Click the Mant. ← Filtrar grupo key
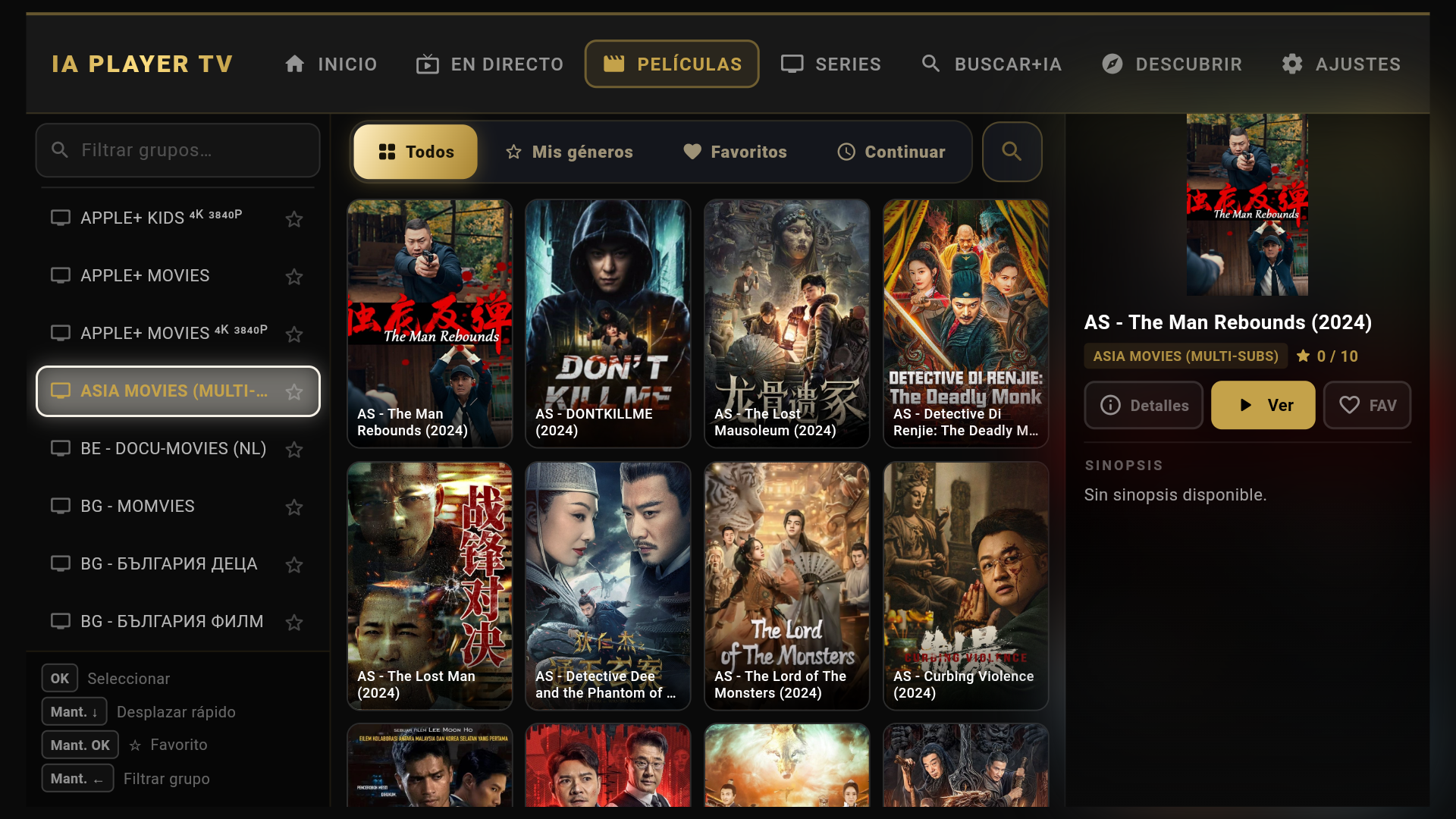 77,779
